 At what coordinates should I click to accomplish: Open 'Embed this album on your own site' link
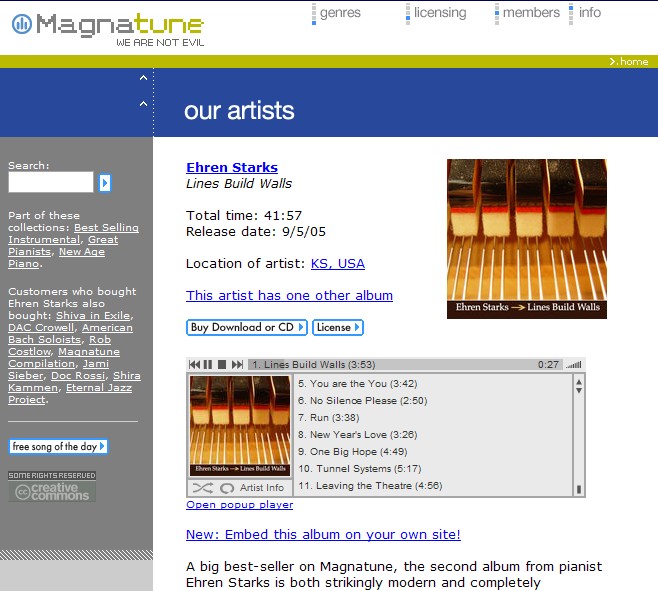(323, 535)
